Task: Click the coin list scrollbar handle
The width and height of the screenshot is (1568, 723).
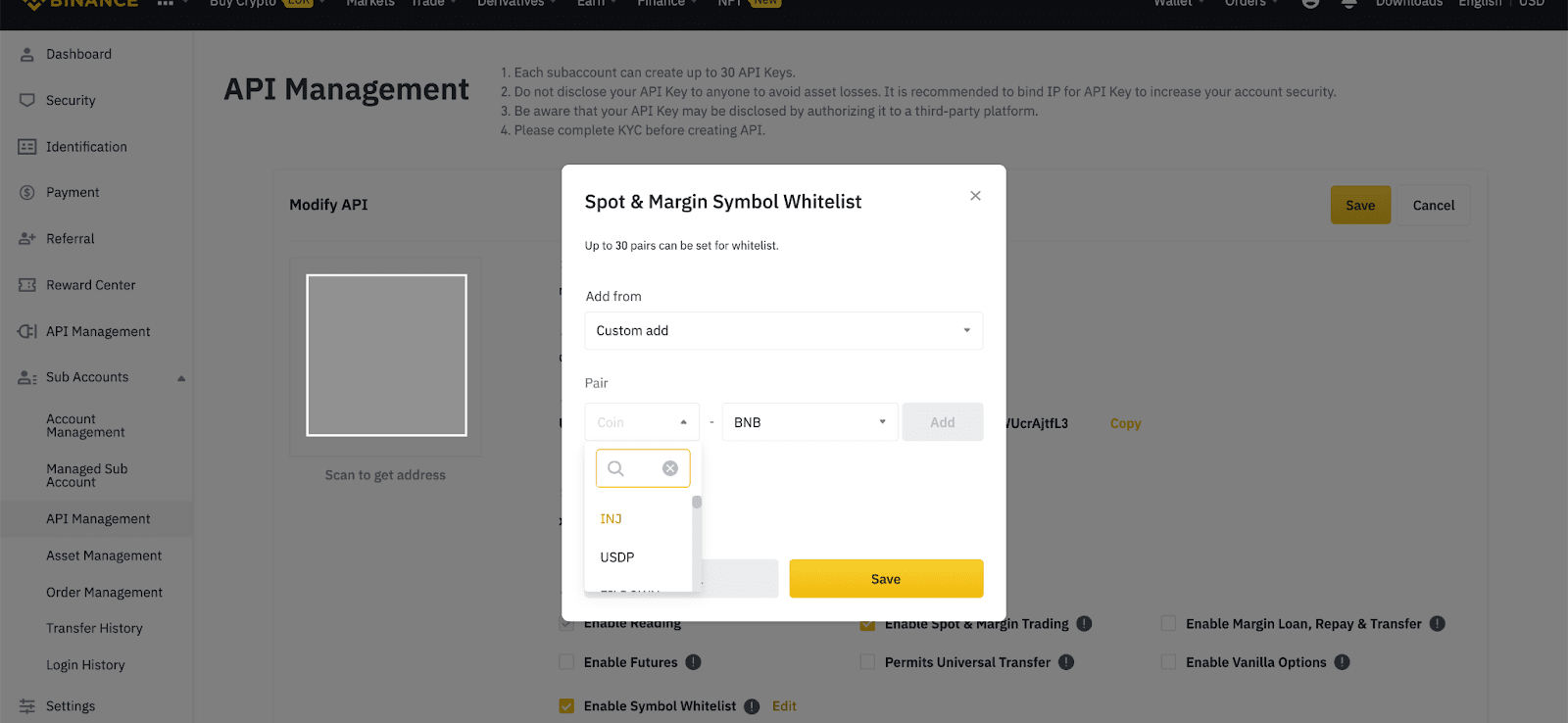Action: (697, 503)
